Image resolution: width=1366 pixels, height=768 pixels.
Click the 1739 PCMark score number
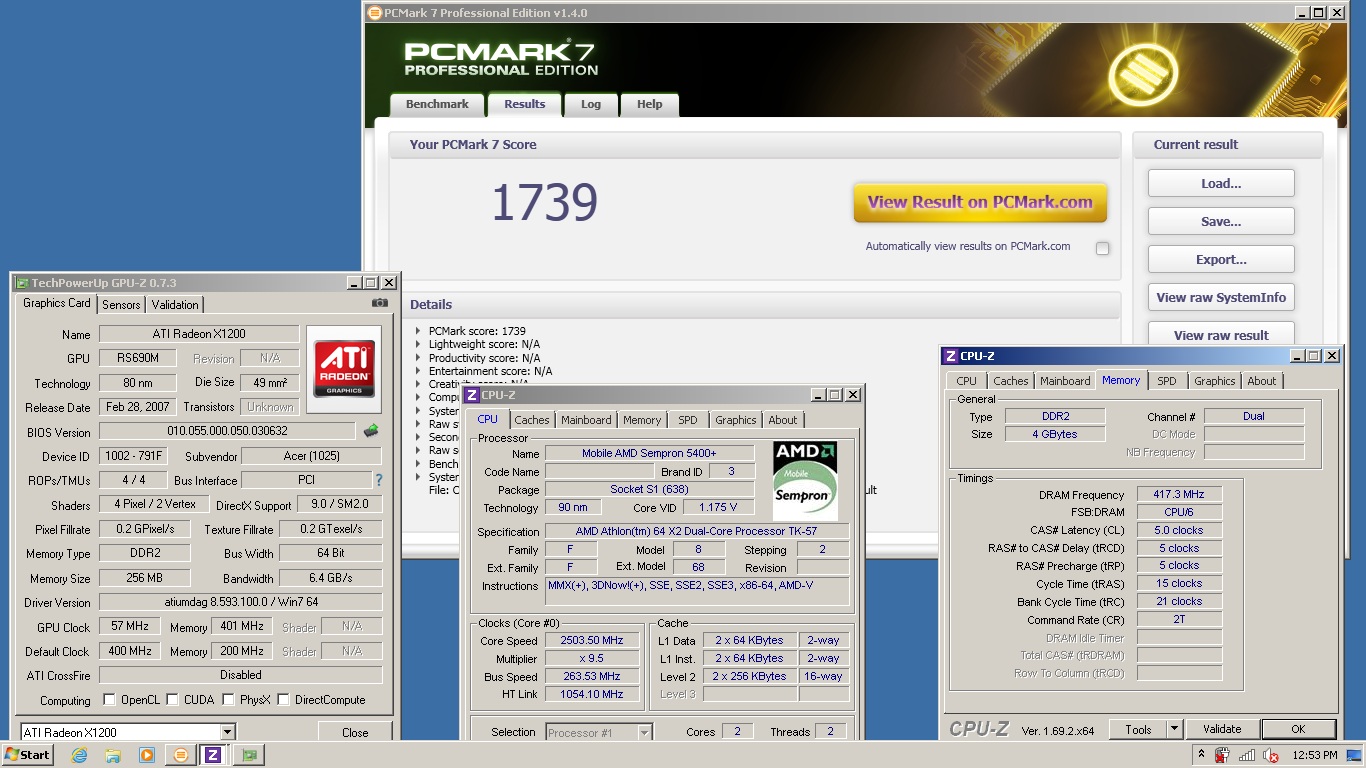tap(545, 202)
